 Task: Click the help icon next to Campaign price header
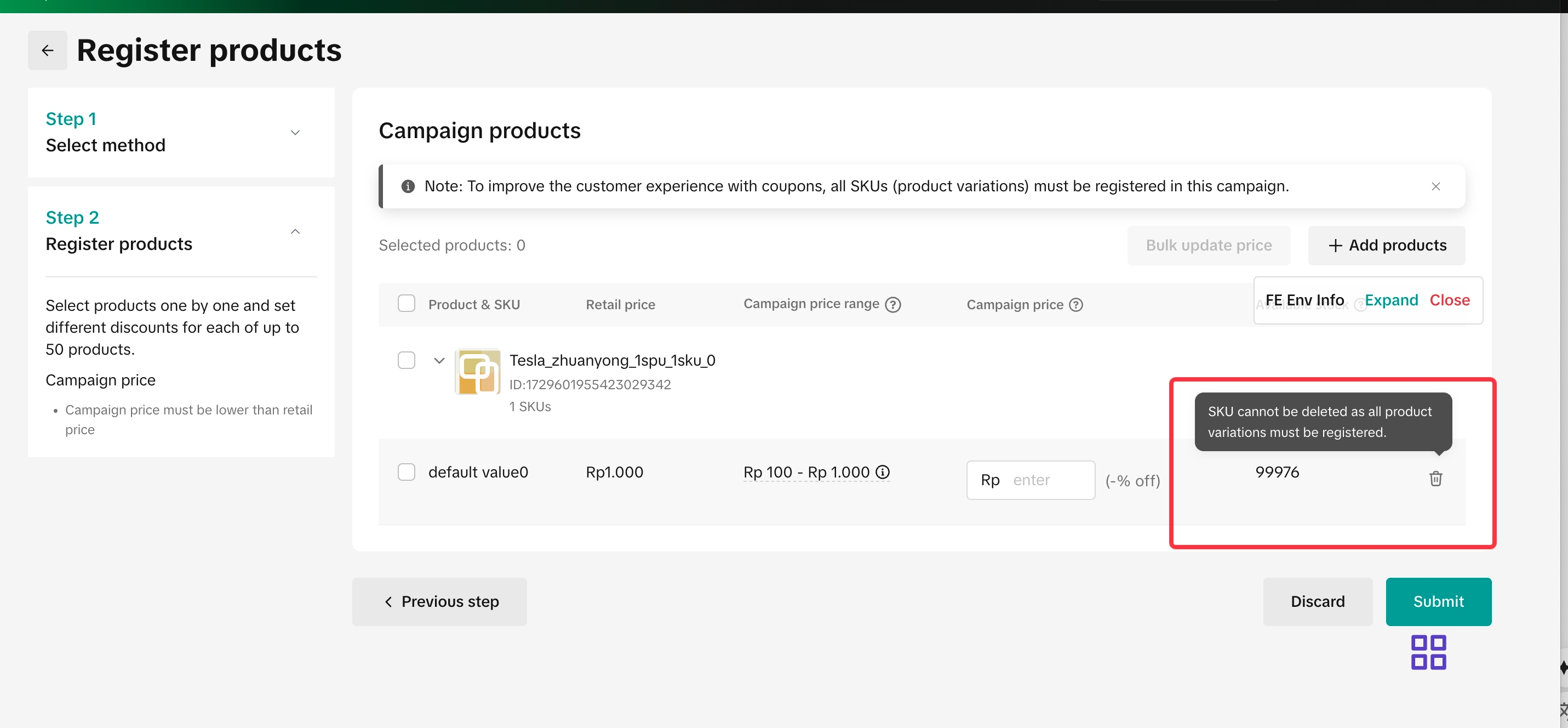tap(1075, 305)
